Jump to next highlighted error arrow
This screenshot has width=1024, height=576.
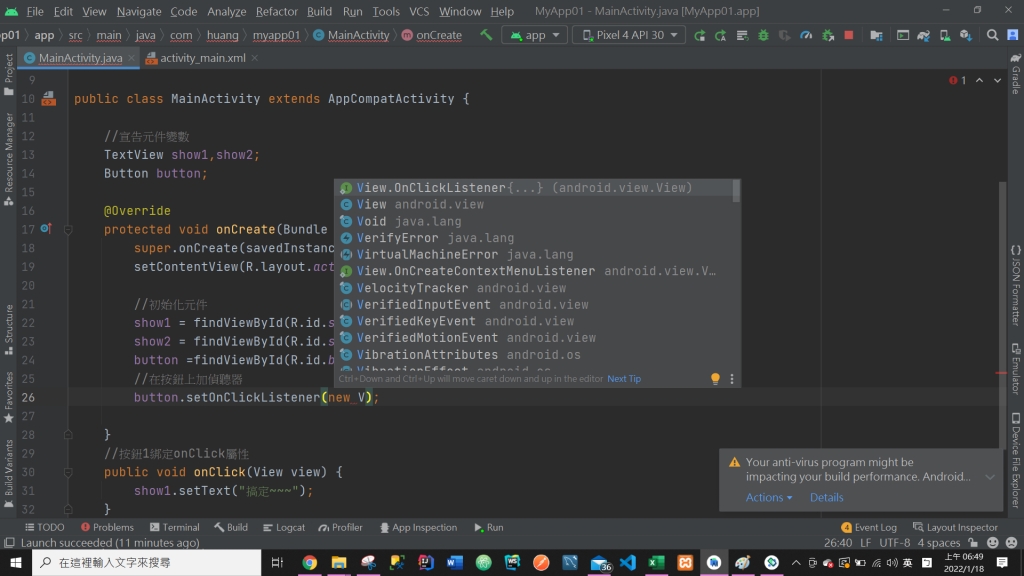[x=997, y=80]
